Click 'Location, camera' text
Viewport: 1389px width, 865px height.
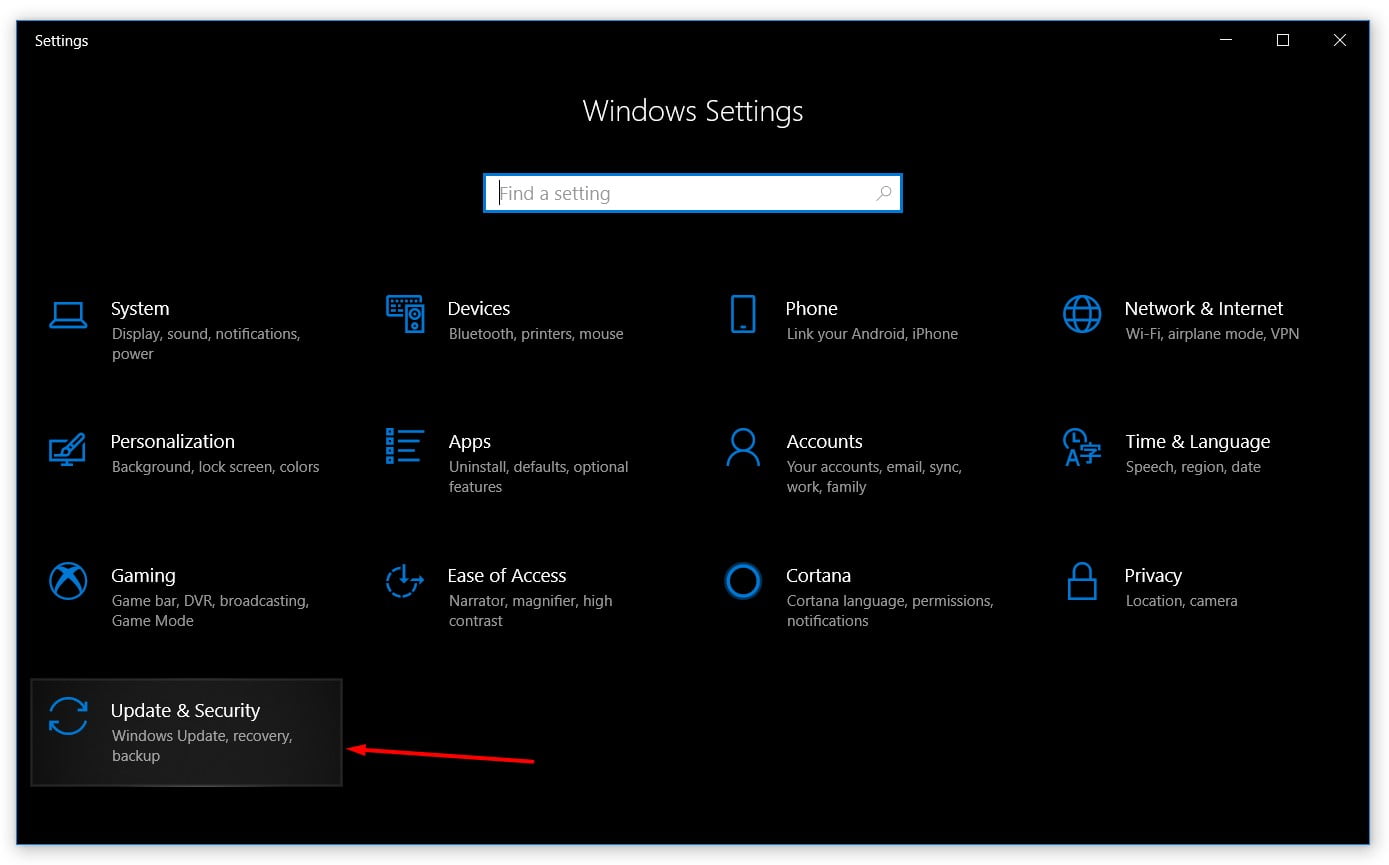tap(1182, 601)
